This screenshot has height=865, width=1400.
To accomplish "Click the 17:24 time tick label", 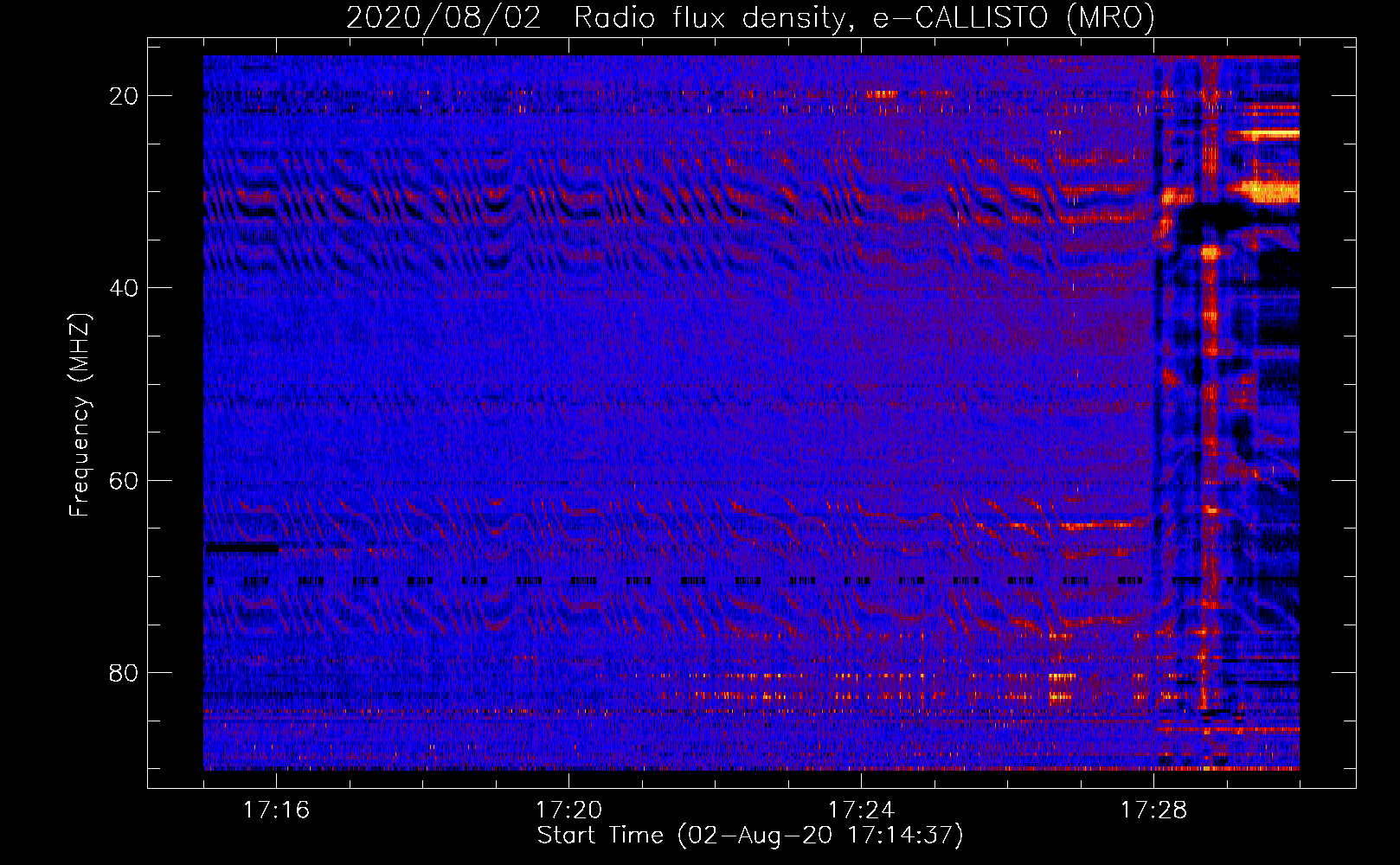I will [861, 811].
